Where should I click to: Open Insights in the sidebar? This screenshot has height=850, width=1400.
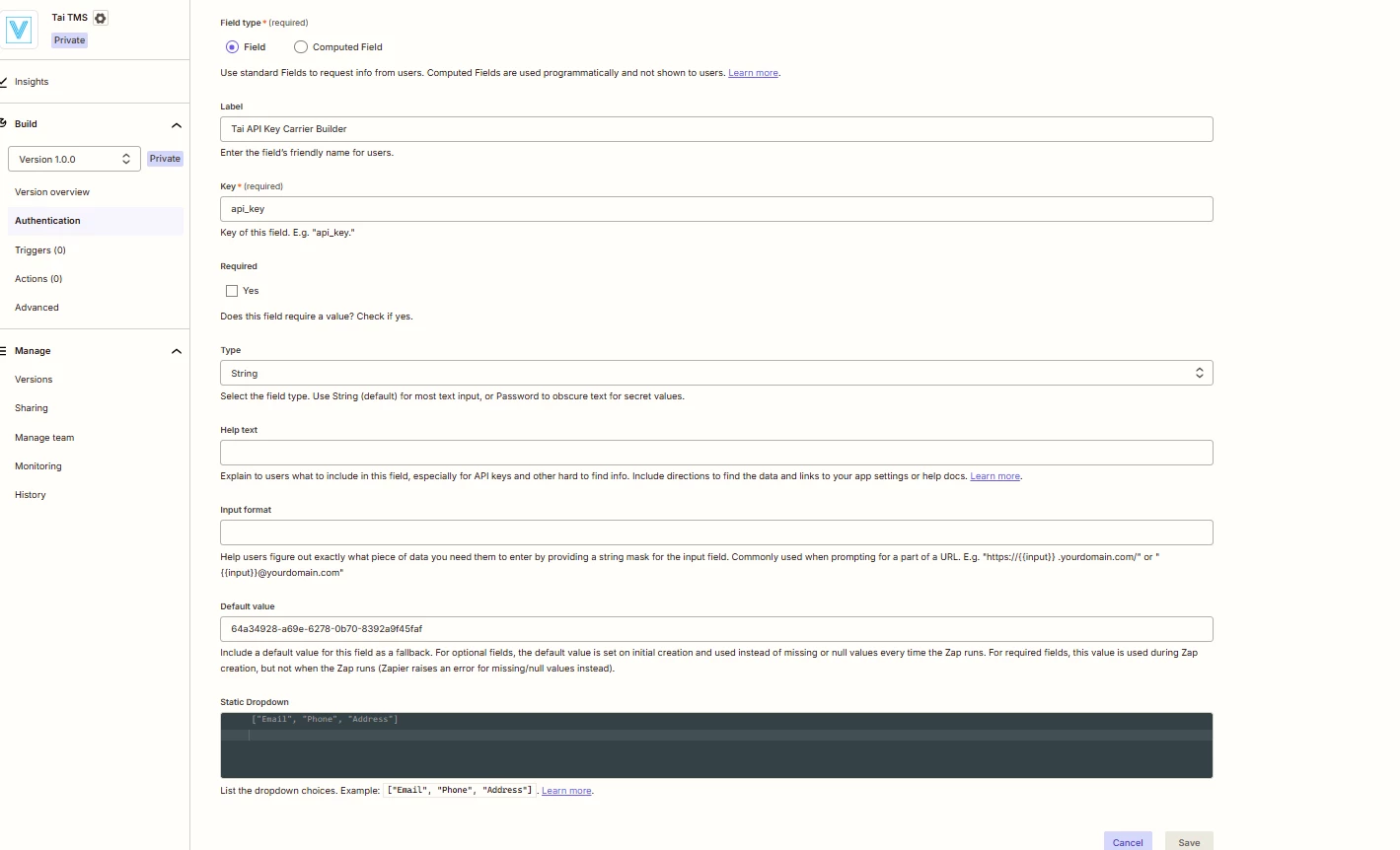pyautogui.click(x=32, y=82)
